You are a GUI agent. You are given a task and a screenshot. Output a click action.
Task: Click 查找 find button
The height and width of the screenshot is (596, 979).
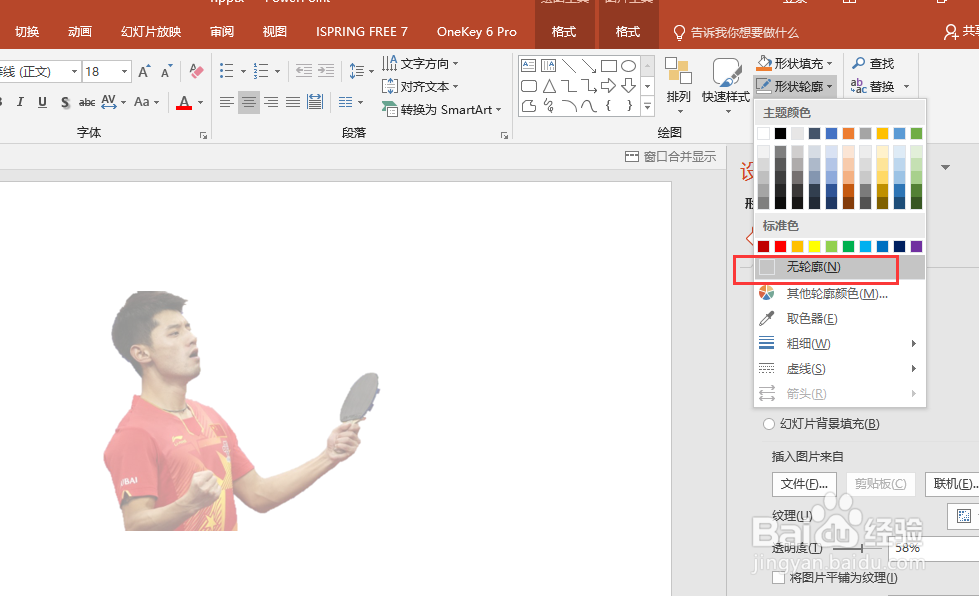point(873,63)
